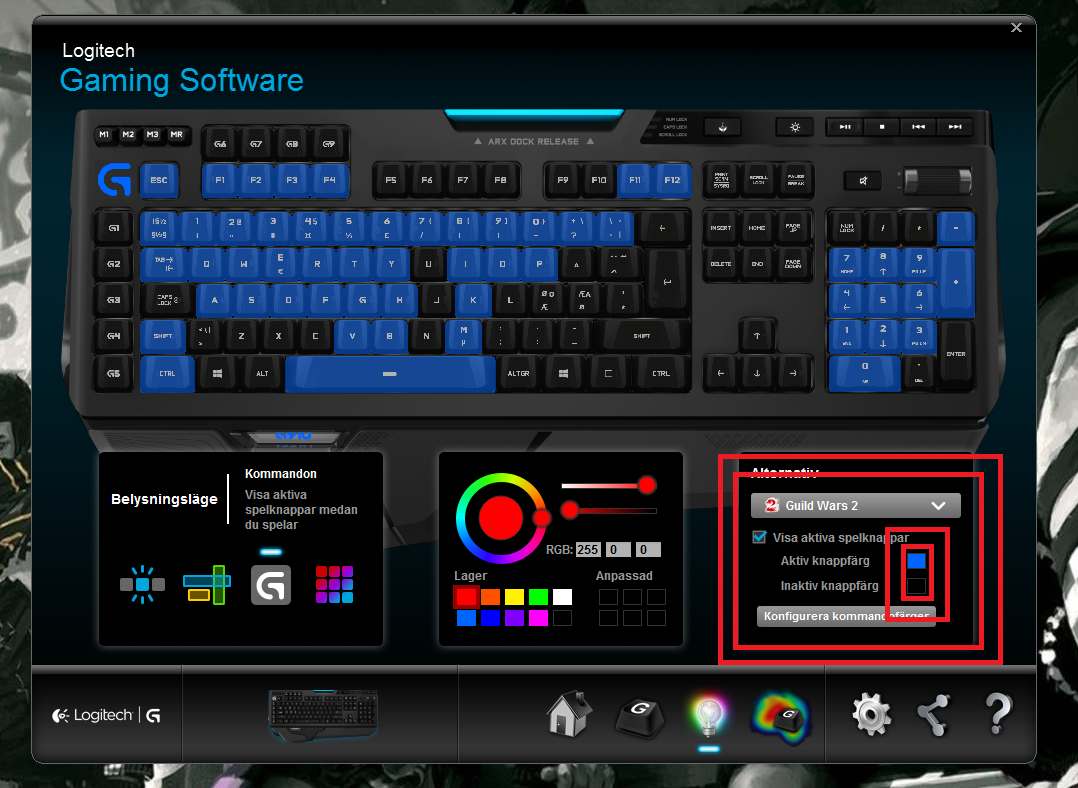Select the first empty Anpassad custom swatch
Viewport: 1078px width, 788px height.
click(x=608, y=596)
